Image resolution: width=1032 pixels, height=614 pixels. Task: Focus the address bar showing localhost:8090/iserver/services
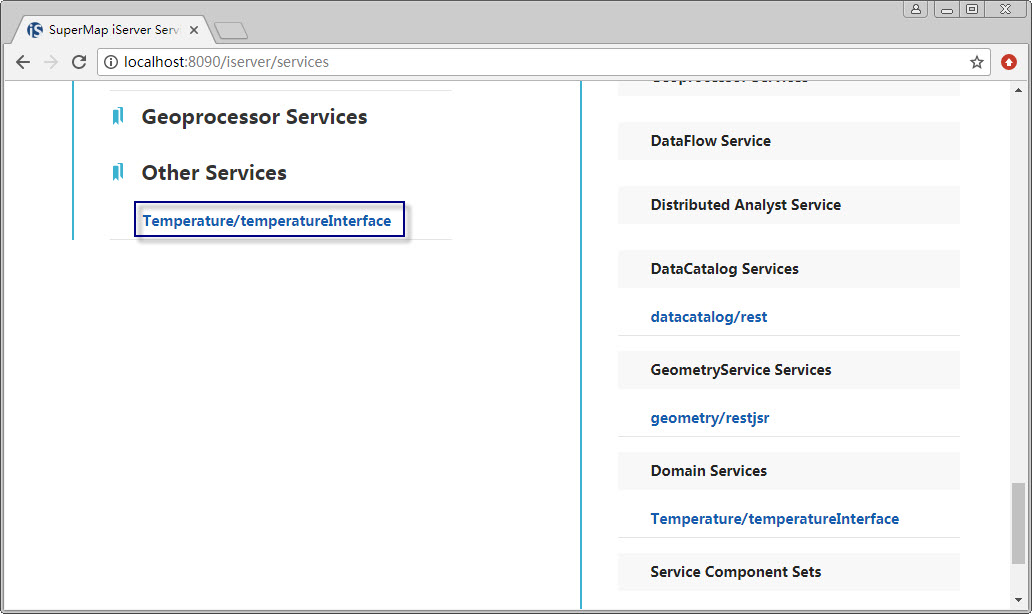540,62
